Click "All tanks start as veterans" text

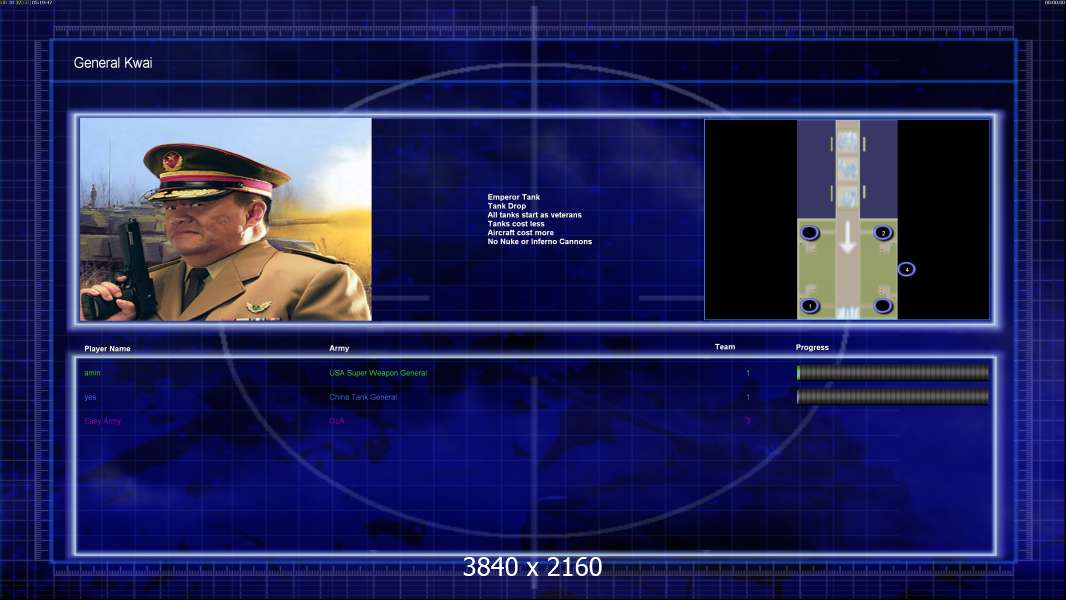click(x=534, y=215)
